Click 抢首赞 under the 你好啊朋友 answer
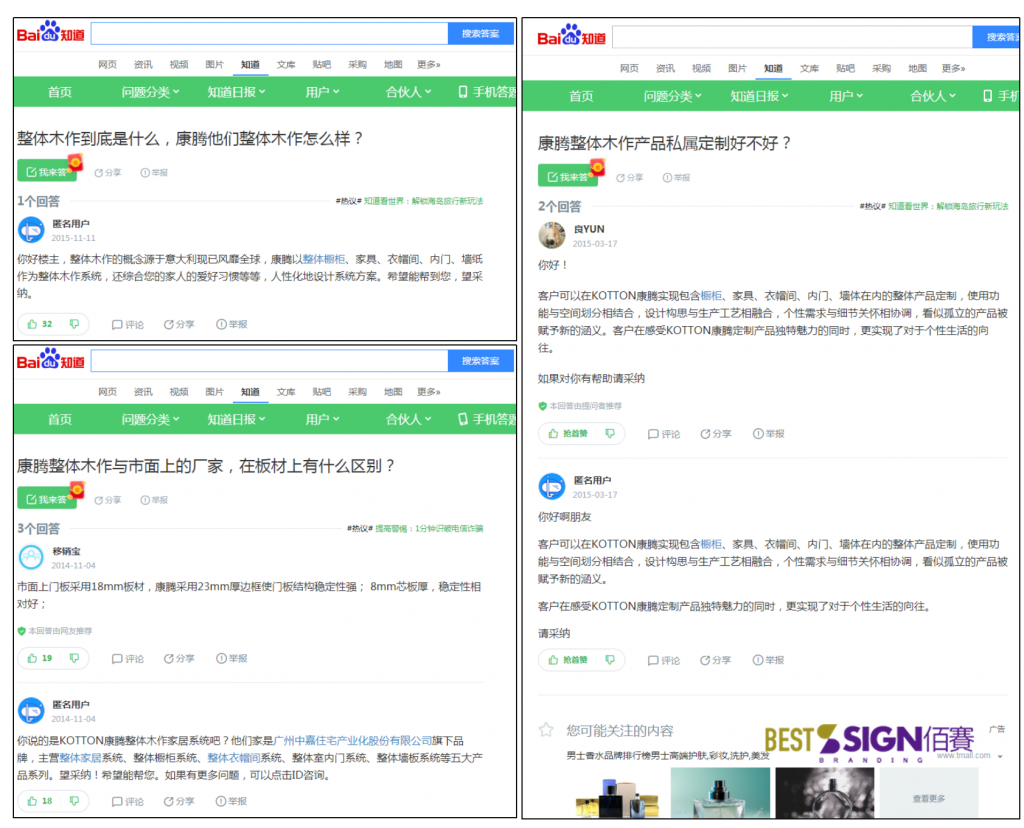The image size is (1024, 828). [x=568, y=660]
